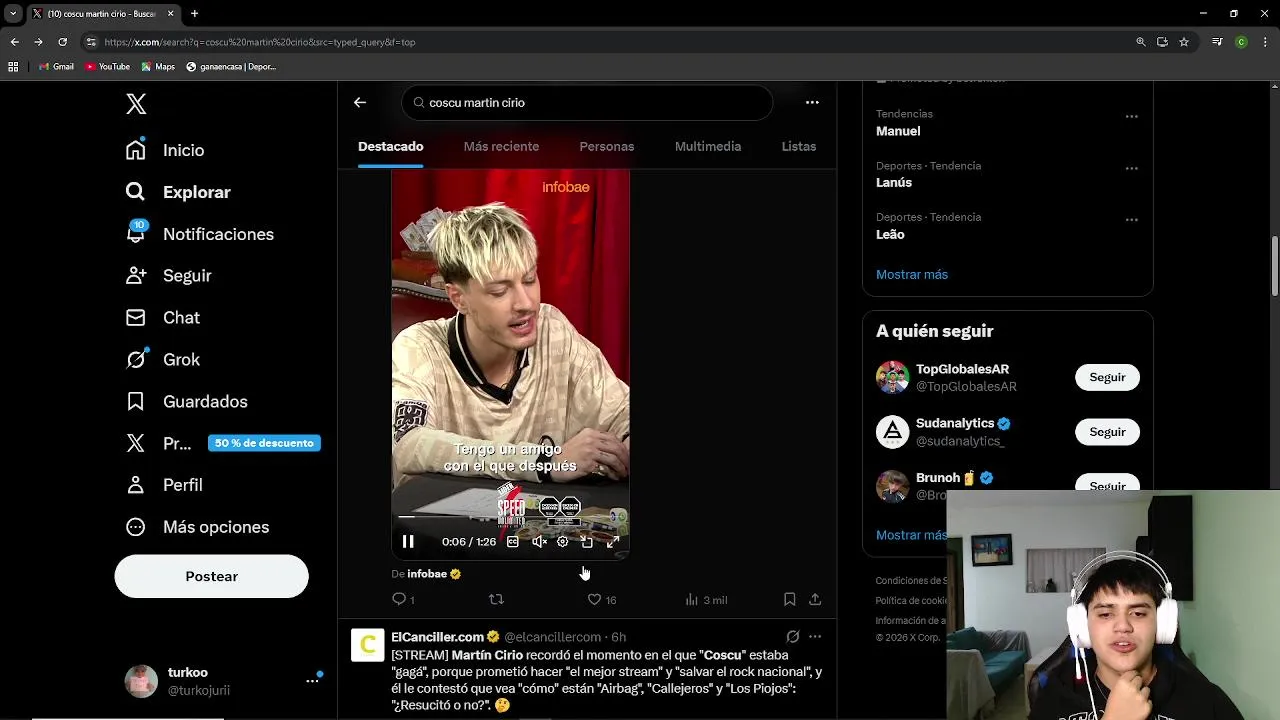Open Grok assistant
This screenshot has width=1280, height=720.
click(163, 360)
